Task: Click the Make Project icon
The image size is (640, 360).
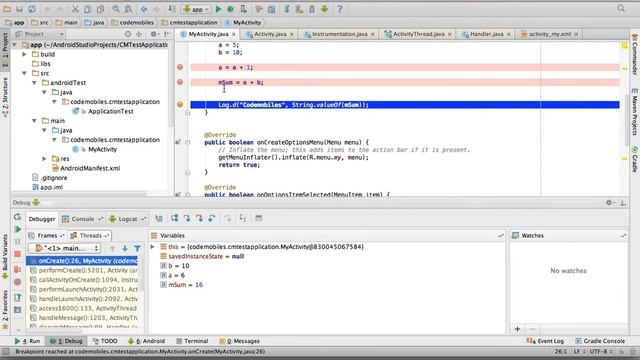Action: click(x=172, y=9)
